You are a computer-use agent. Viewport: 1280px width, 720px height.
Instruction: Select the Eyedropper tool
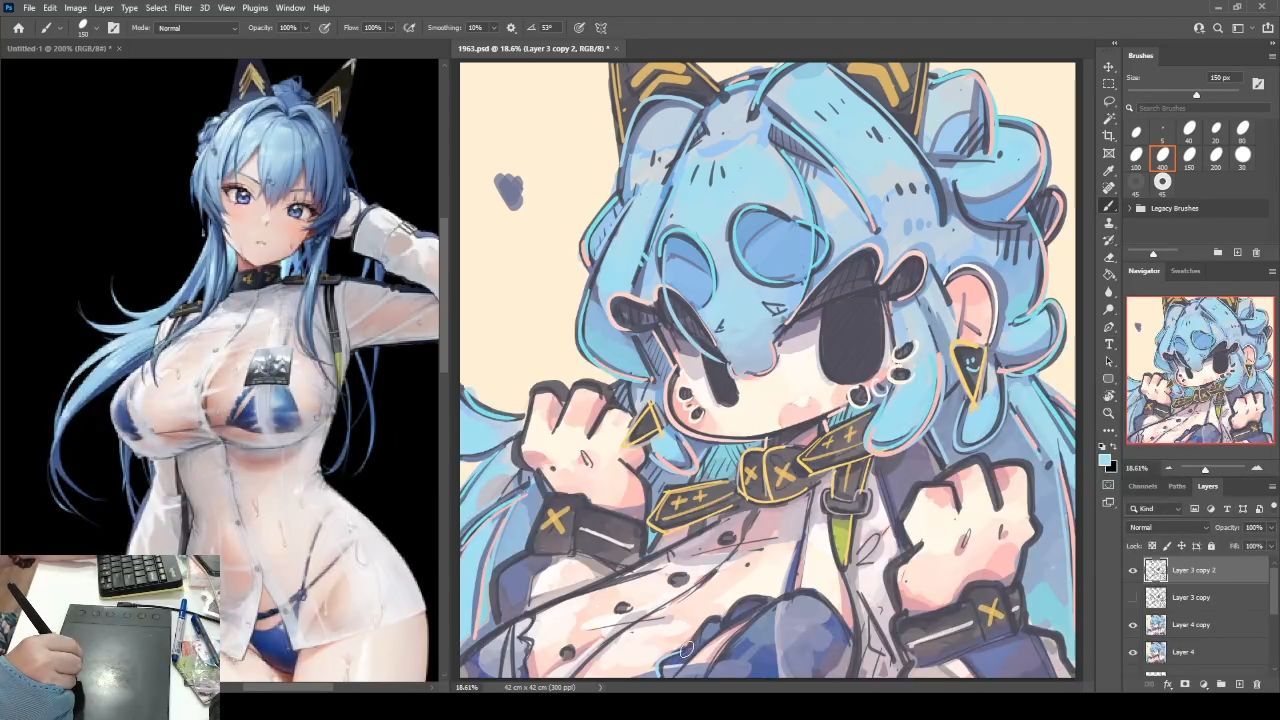1109,171
